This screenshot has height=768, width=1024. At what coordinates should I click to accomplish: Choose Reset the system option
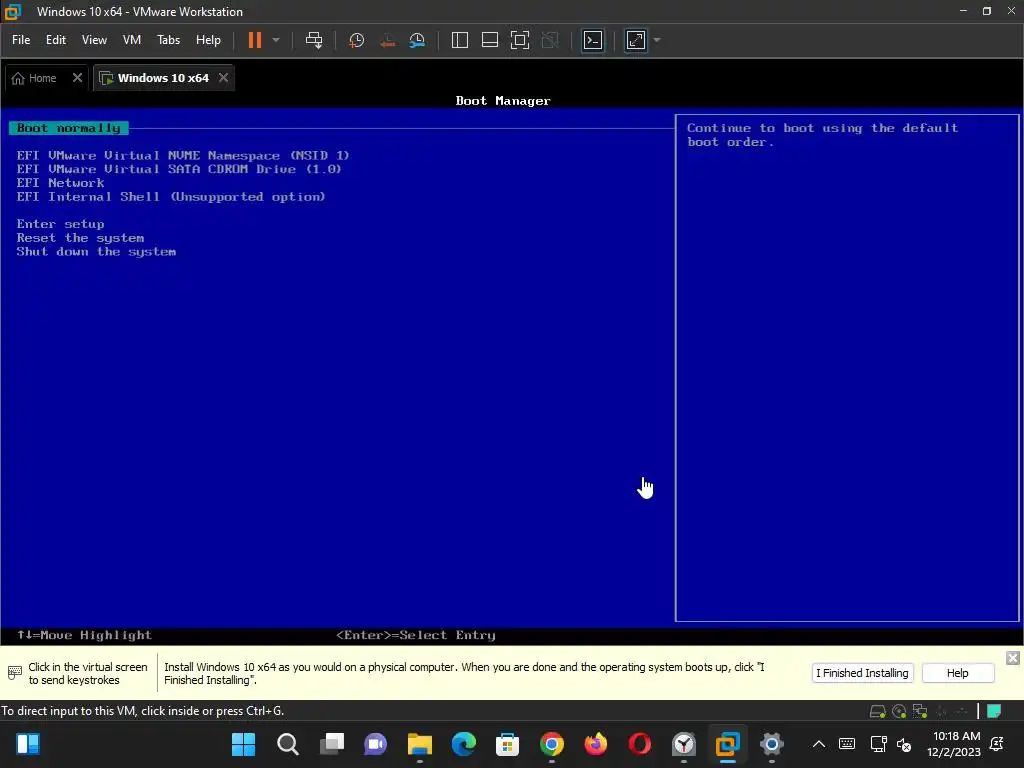click(80, 238)
